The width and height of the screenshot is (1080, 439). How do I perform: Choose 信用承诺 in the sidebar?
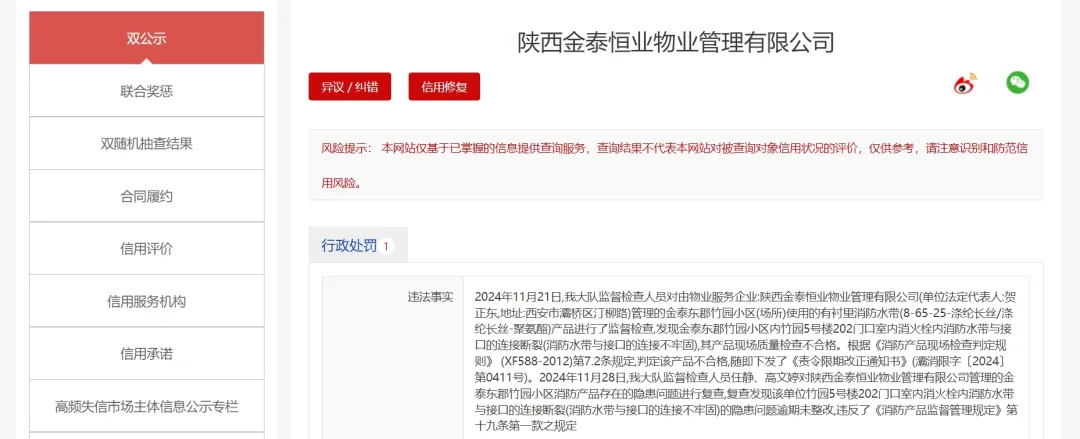point(147,354)
